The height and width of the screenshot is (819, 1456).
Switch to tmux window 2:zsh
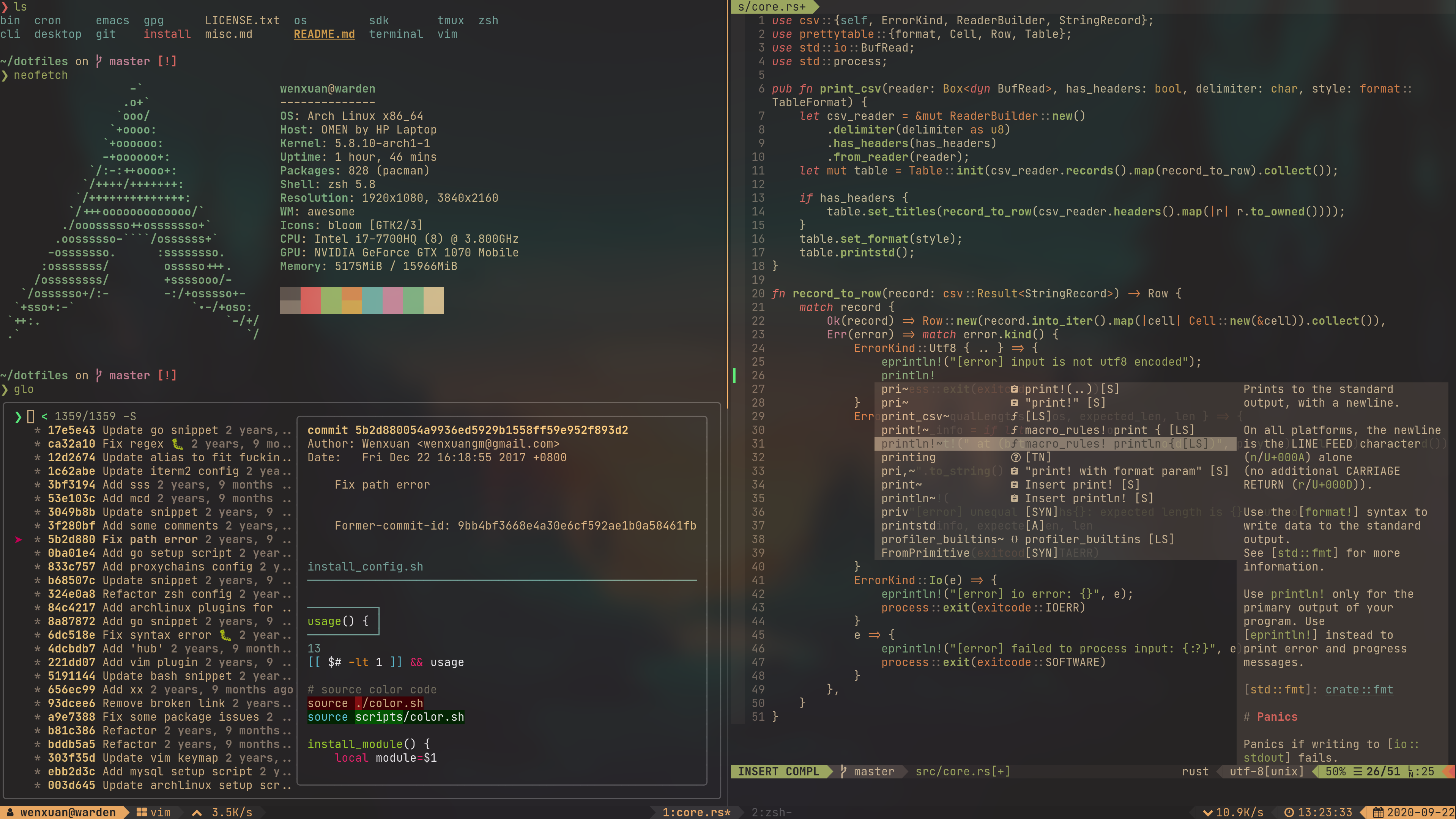pos(771,812)
